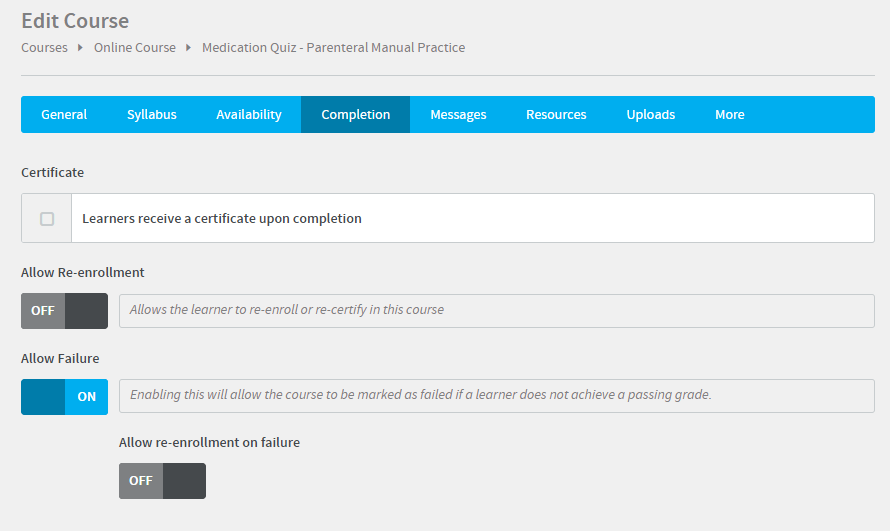
Task: Click the breadcrumb arrow after Courses
Action: tap(81, 47)
